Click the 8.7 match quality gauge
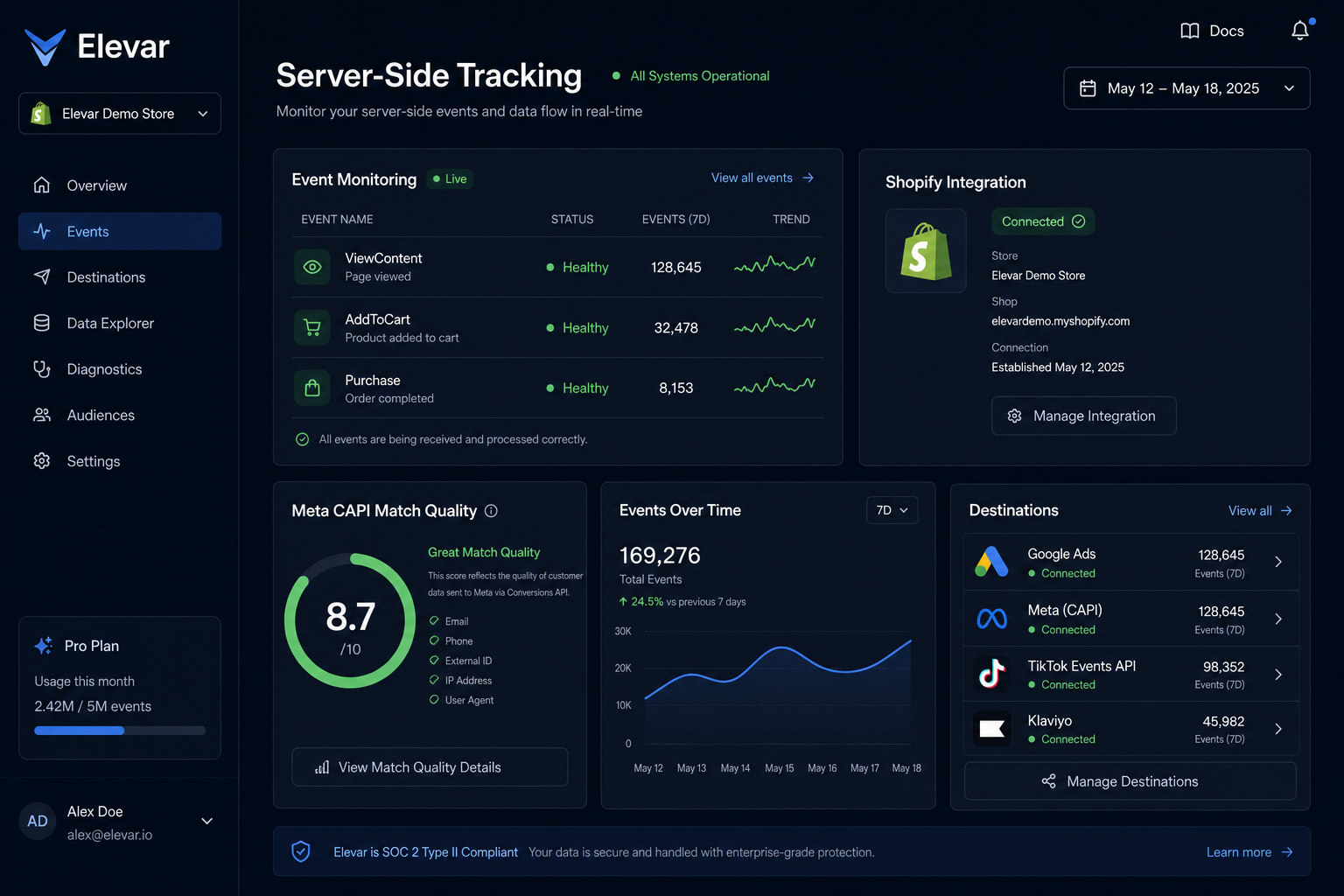This screenshot has width=1344, height=896. pyautogui.click(x=350, y=620)
